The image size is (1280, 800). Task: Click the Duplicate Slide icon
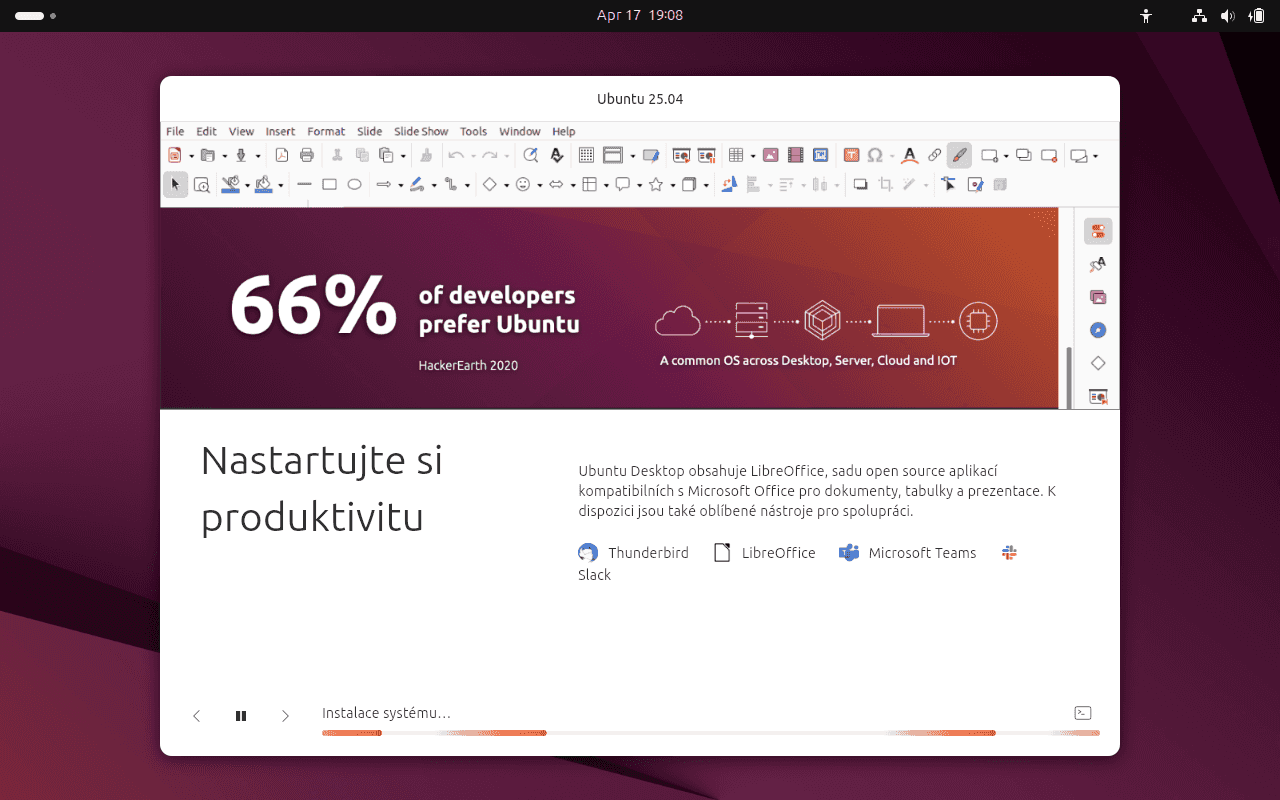click(x=1024, y=155)
